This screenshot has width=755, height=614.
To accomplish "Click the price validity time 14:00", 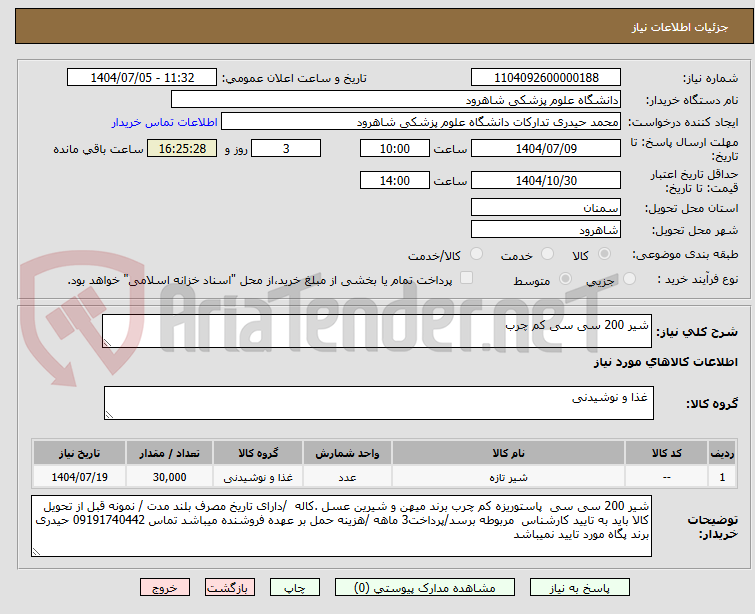I will click(x=395, y=181).
